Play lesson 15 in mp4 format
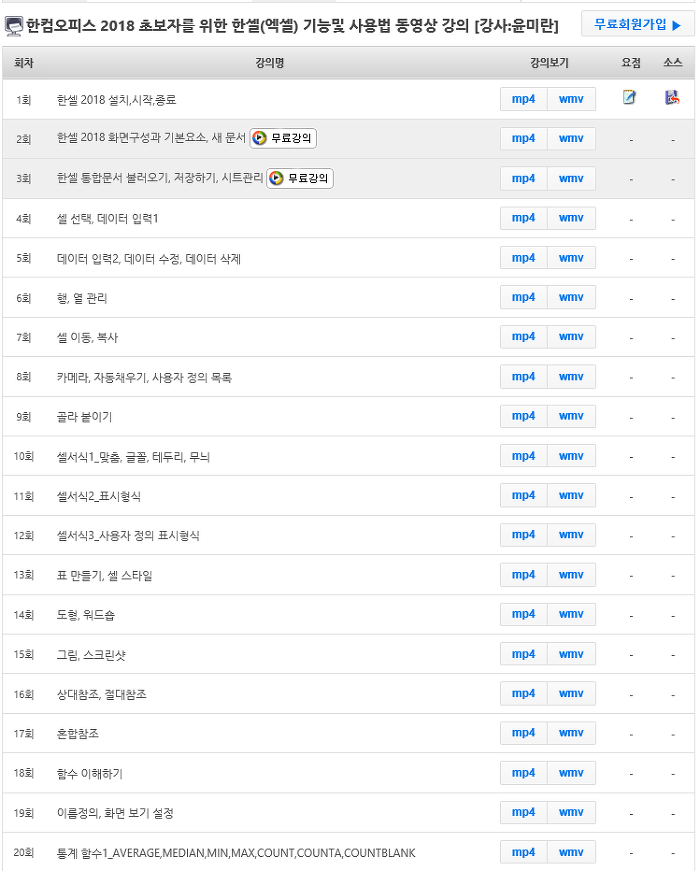 pyautogui.click(x=523, y=654)
